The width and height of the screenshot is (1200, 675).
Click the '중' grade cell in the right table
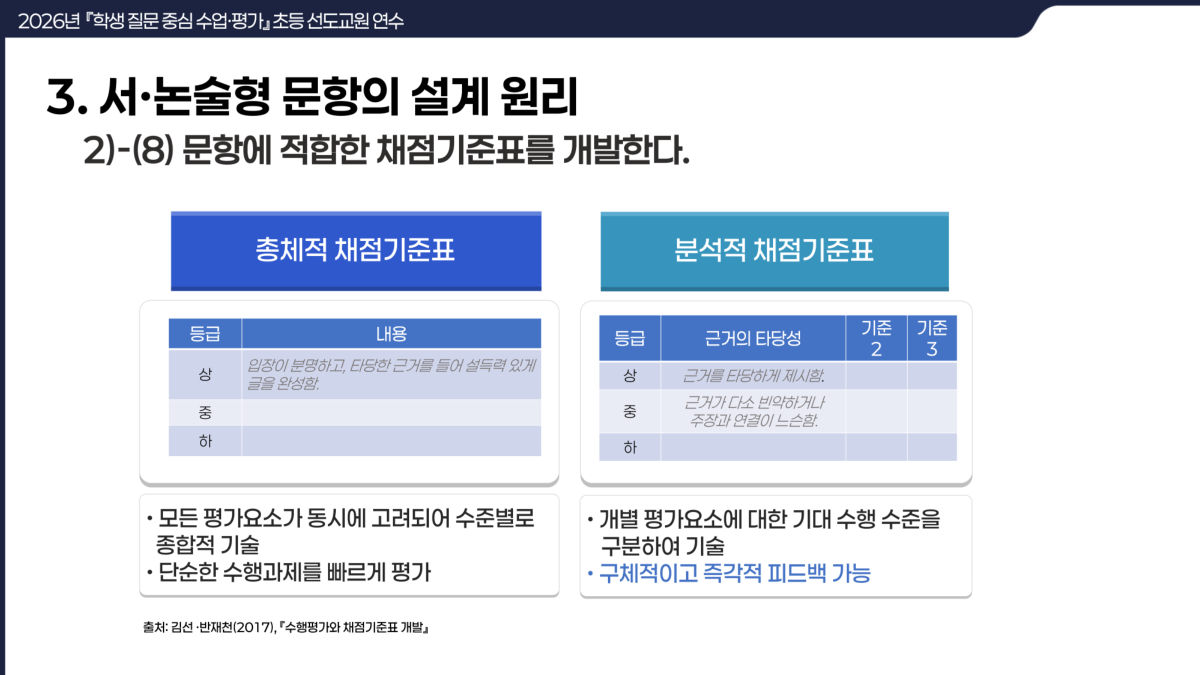tap(630, 411)
